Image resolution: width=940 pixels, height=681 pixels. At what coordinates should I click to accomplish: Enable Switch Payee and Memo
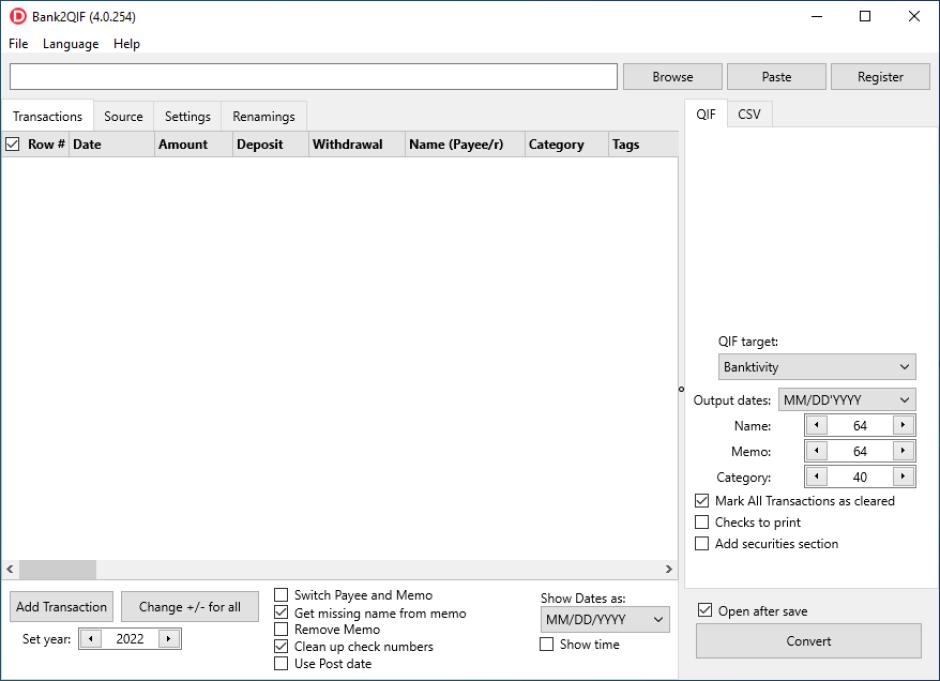(x=281, y=595)
